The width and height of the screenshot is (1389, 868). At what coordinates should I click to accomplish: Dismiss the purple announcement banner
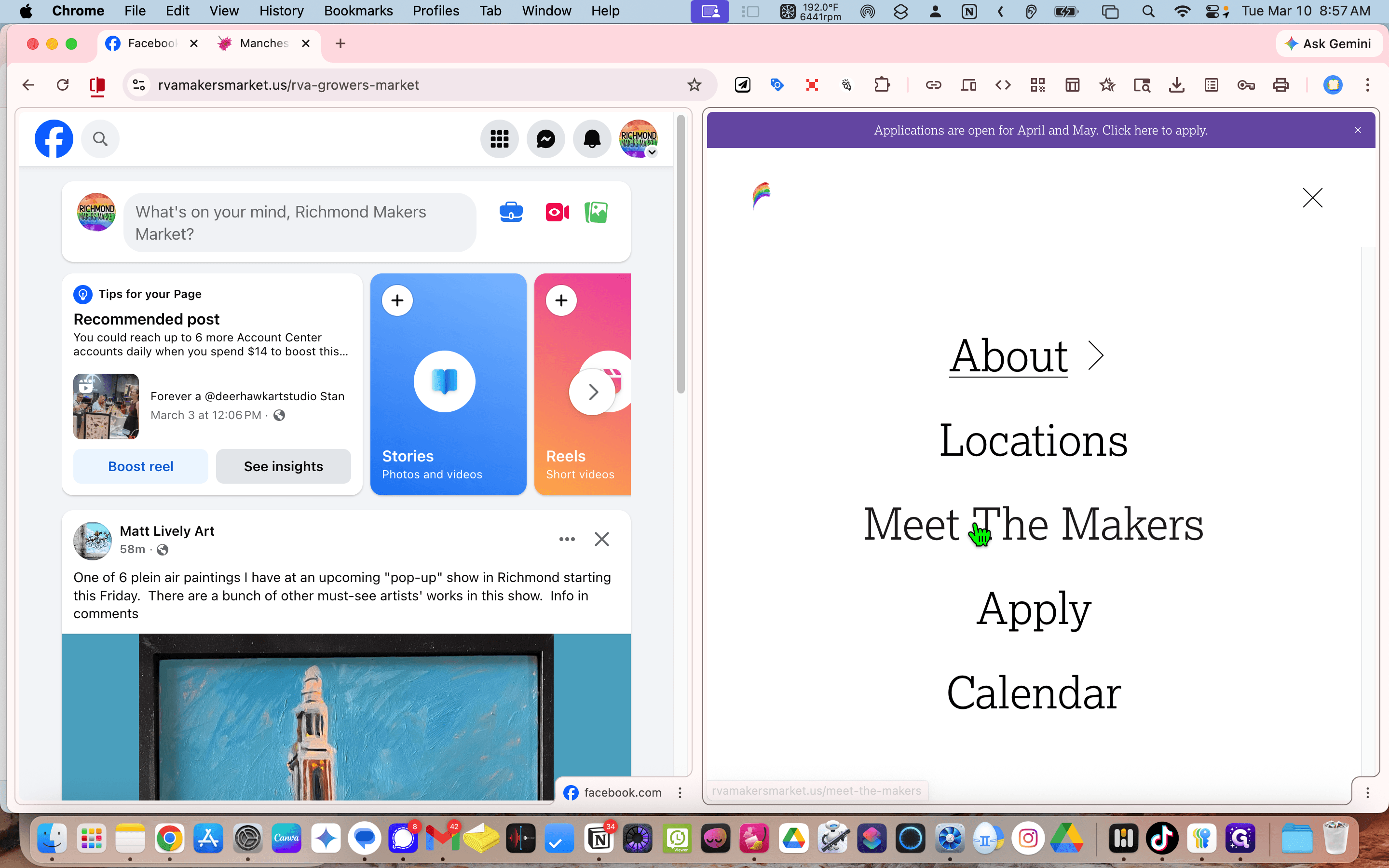[1358, 130]
